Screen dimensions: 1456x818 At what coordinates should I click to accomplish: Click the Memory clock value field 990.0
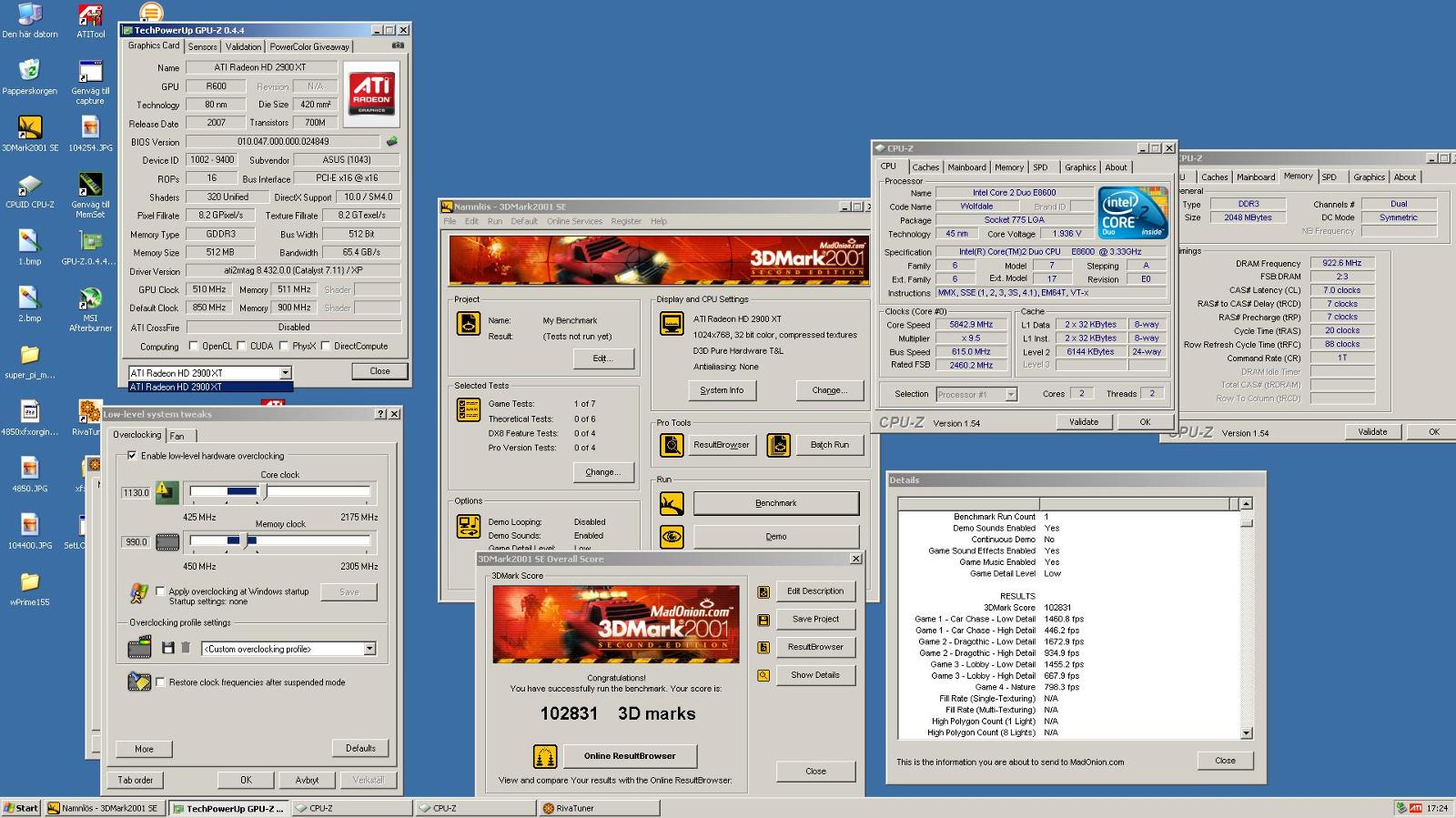pos(136,542)
